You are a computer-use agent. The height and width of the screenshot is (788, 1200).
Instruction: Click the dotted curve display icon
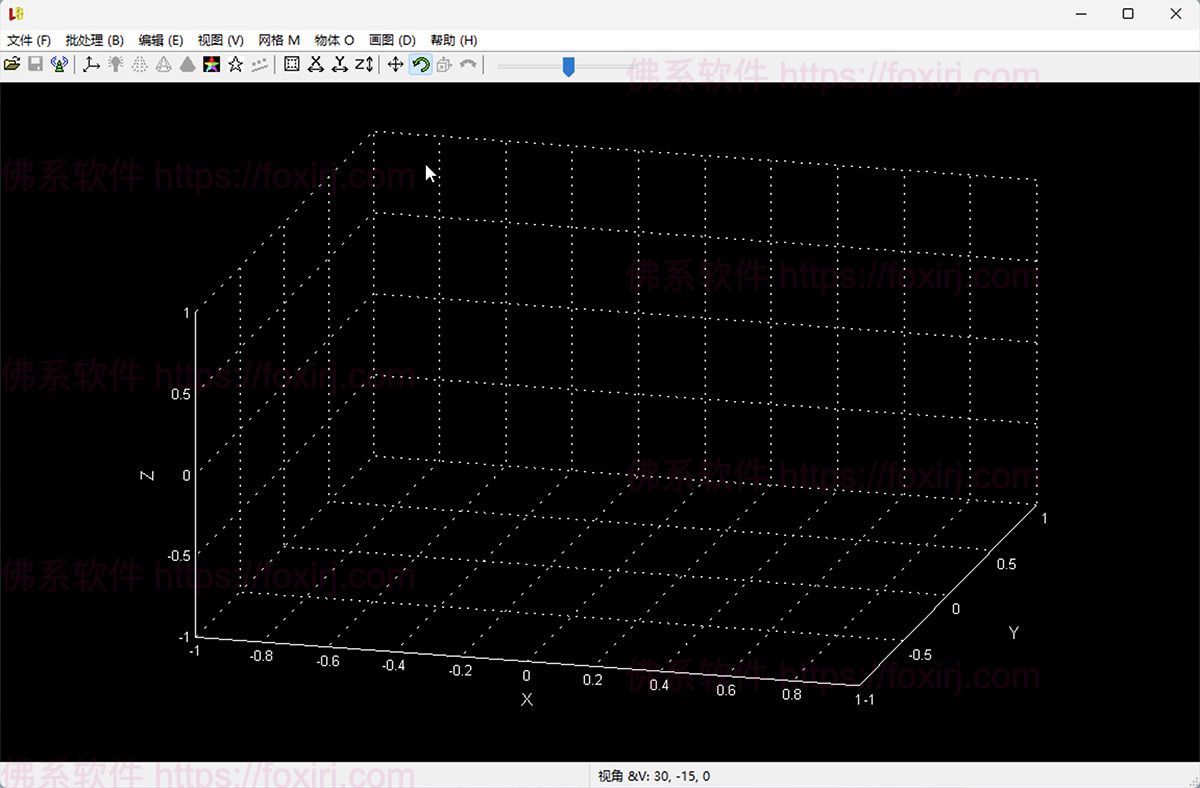click(258, 64)
